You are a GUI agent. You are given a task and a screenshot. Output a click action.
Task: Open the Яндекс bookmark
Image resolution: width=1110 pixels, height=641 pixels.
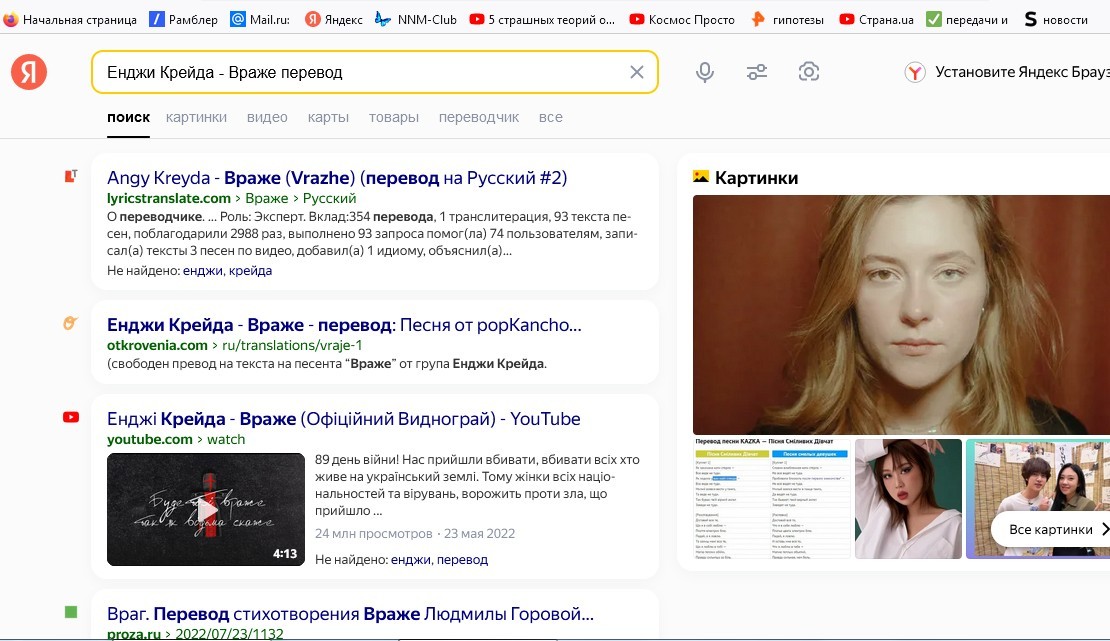(333, 19)
